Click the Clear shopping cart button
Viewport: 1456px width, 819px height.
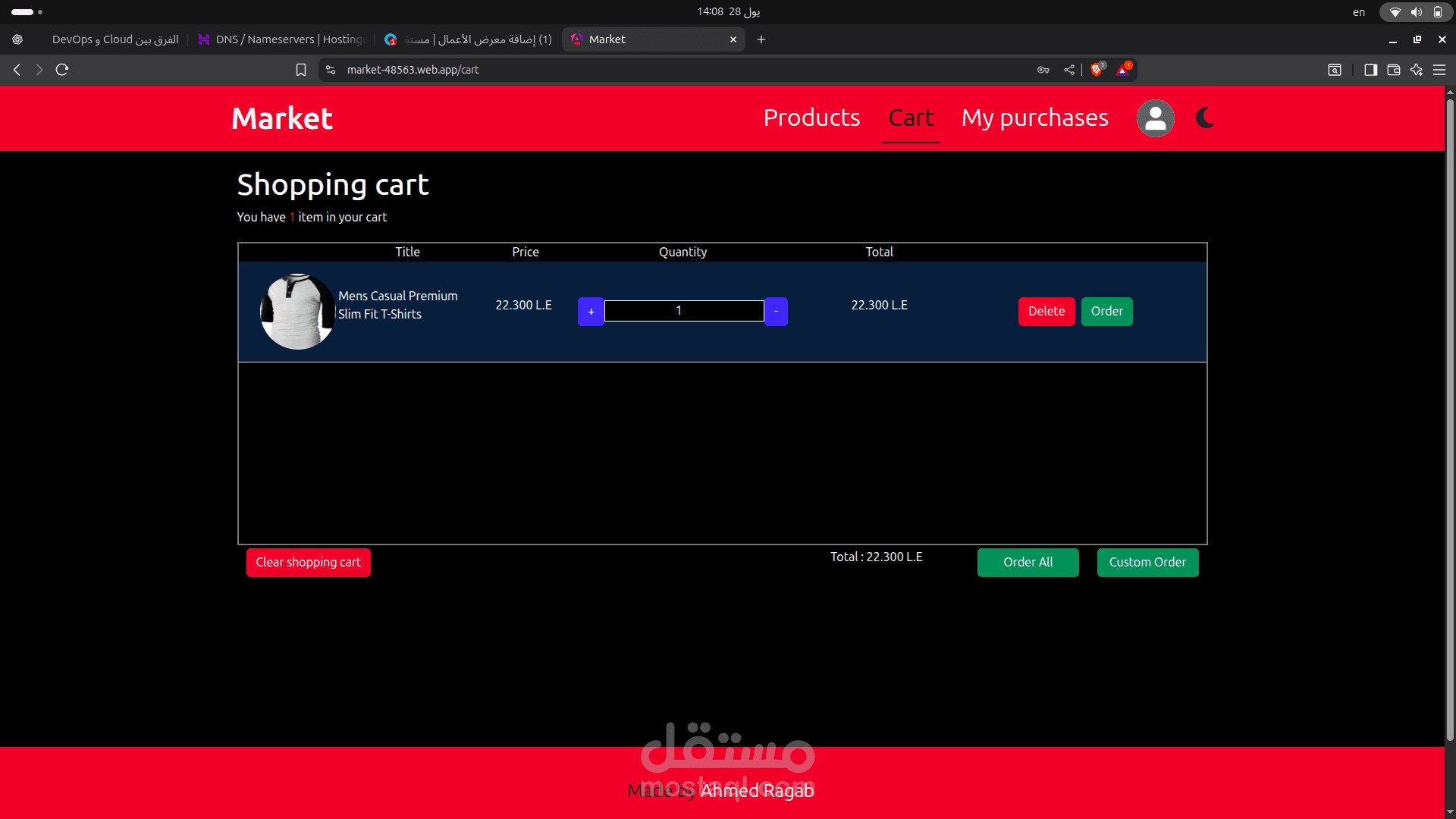(308, 563)
